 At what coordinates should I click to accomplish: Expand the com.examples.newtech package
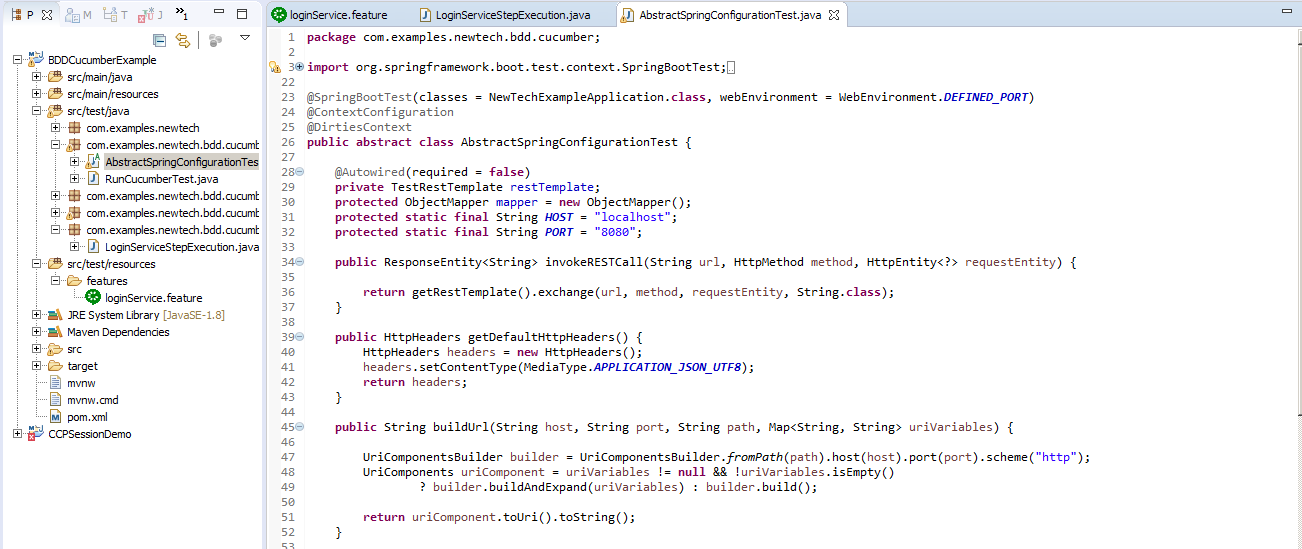[56, 128]
